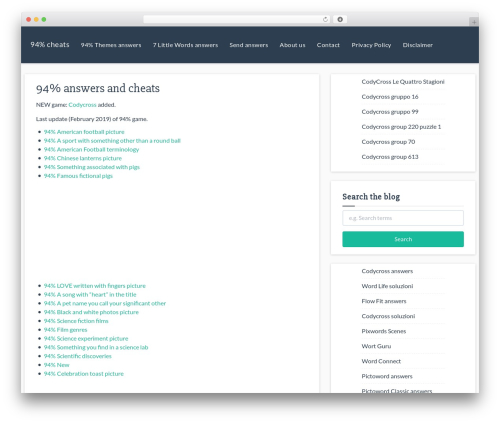Open Pixwords Scenes
500x423 pixels.
[x=384, y=331]
